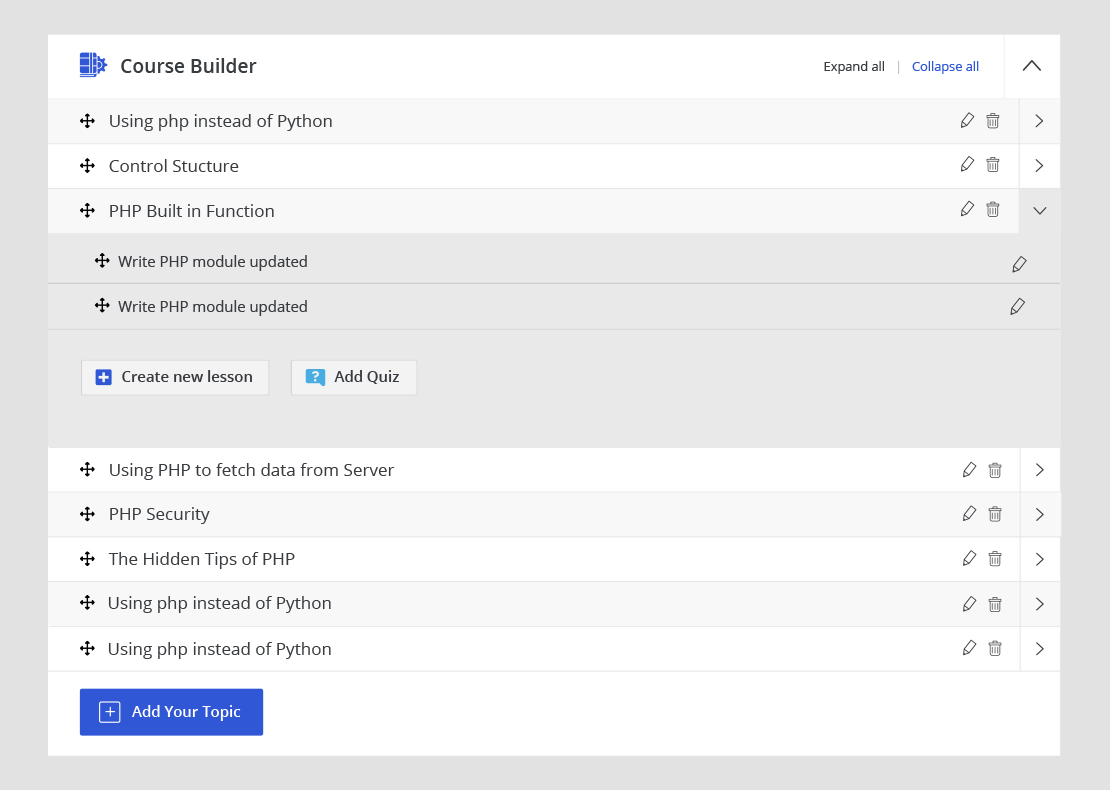The width and height of the screenshot is (1110, 790).
Task: Click the Collapse all link
Action: (945, 67)
